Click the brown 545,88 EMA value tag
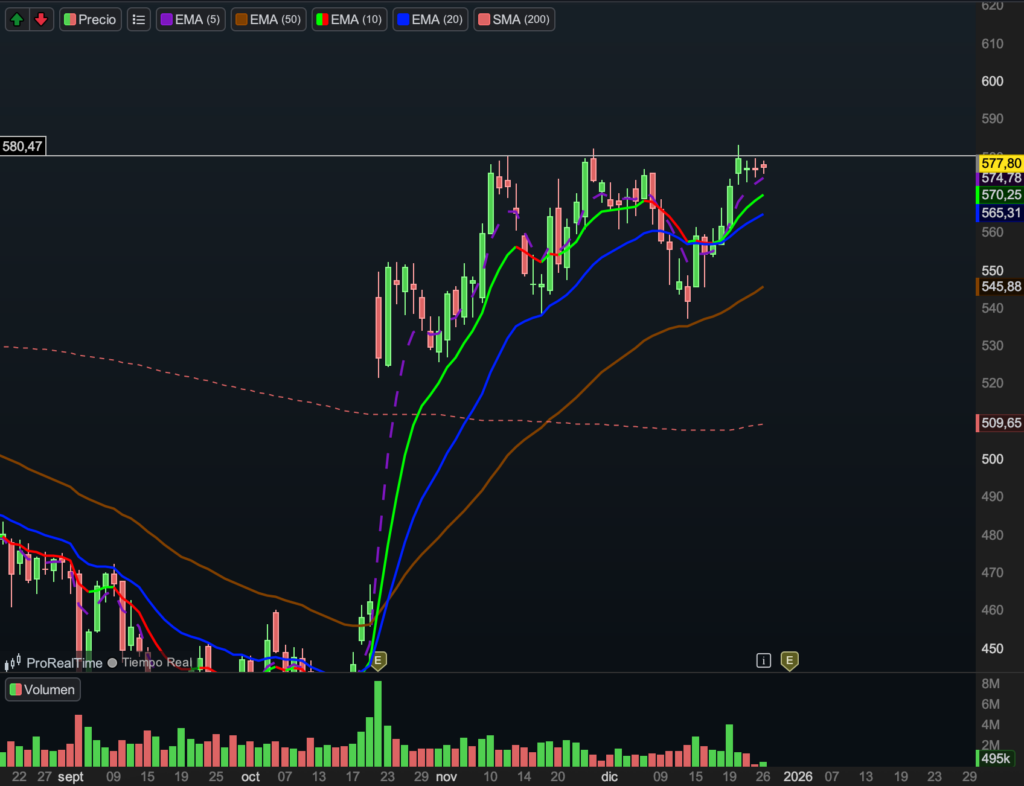 click(x=1000, y=286)
